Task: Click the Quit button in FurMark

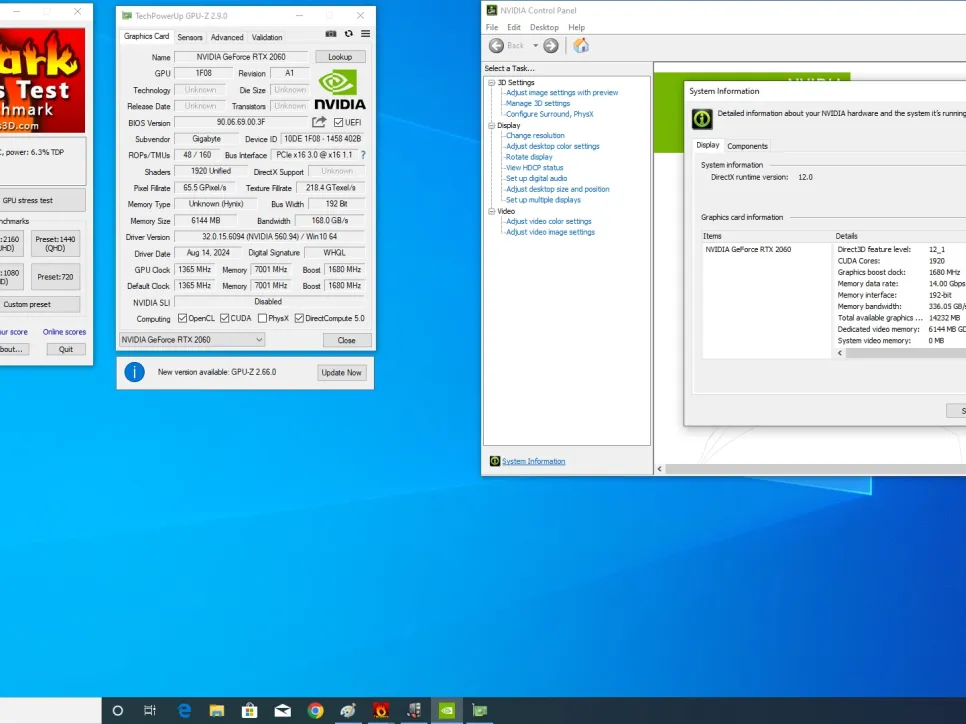Action: pyautogui.click(x=66, y=349)
